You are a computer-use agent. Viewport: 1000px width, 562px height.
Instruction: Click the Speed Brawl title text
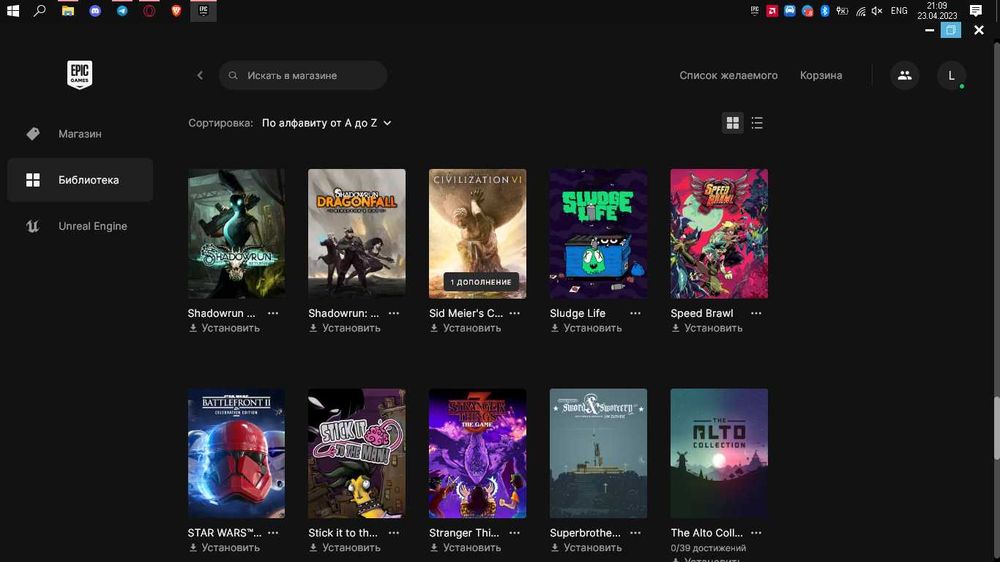click(x=702, y=313)
